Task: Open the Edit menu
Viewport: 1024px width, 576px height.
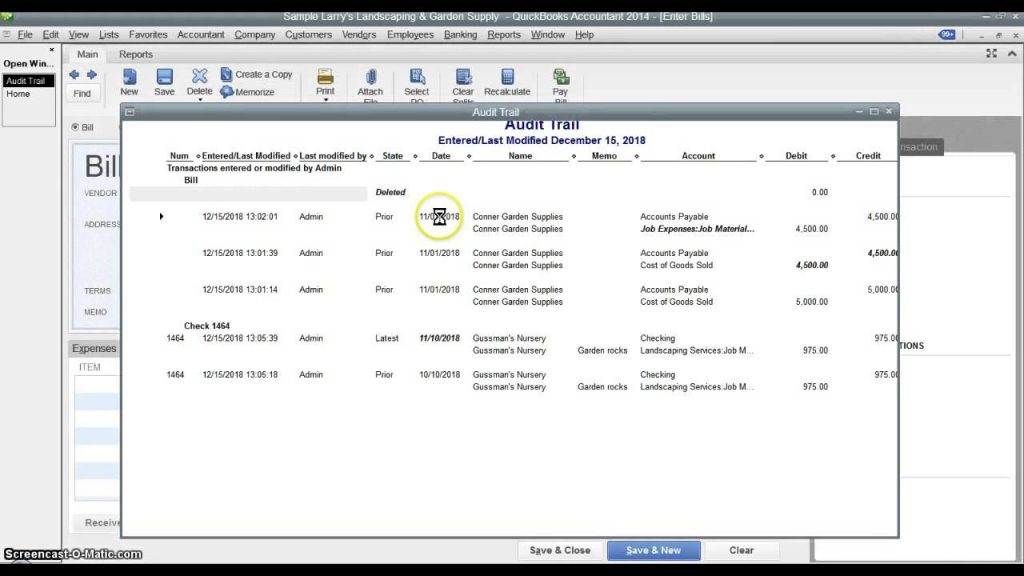Action: [x=50, y=35]
